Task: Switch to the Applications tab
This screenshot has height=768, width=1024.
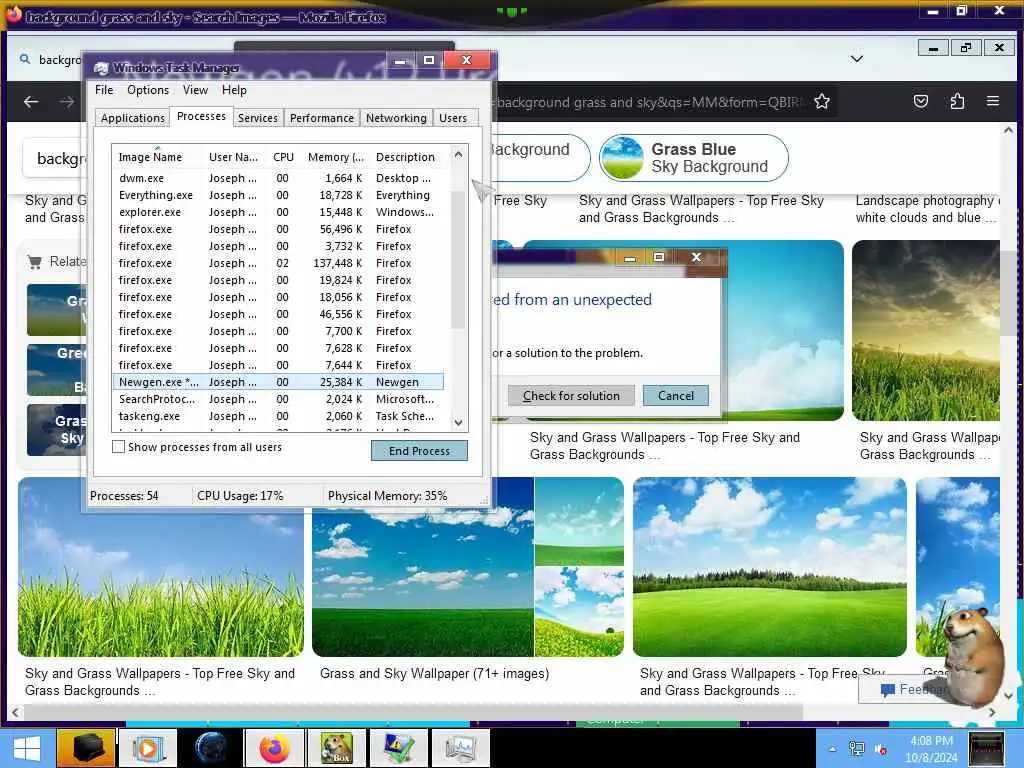Action: coord(133,118)
